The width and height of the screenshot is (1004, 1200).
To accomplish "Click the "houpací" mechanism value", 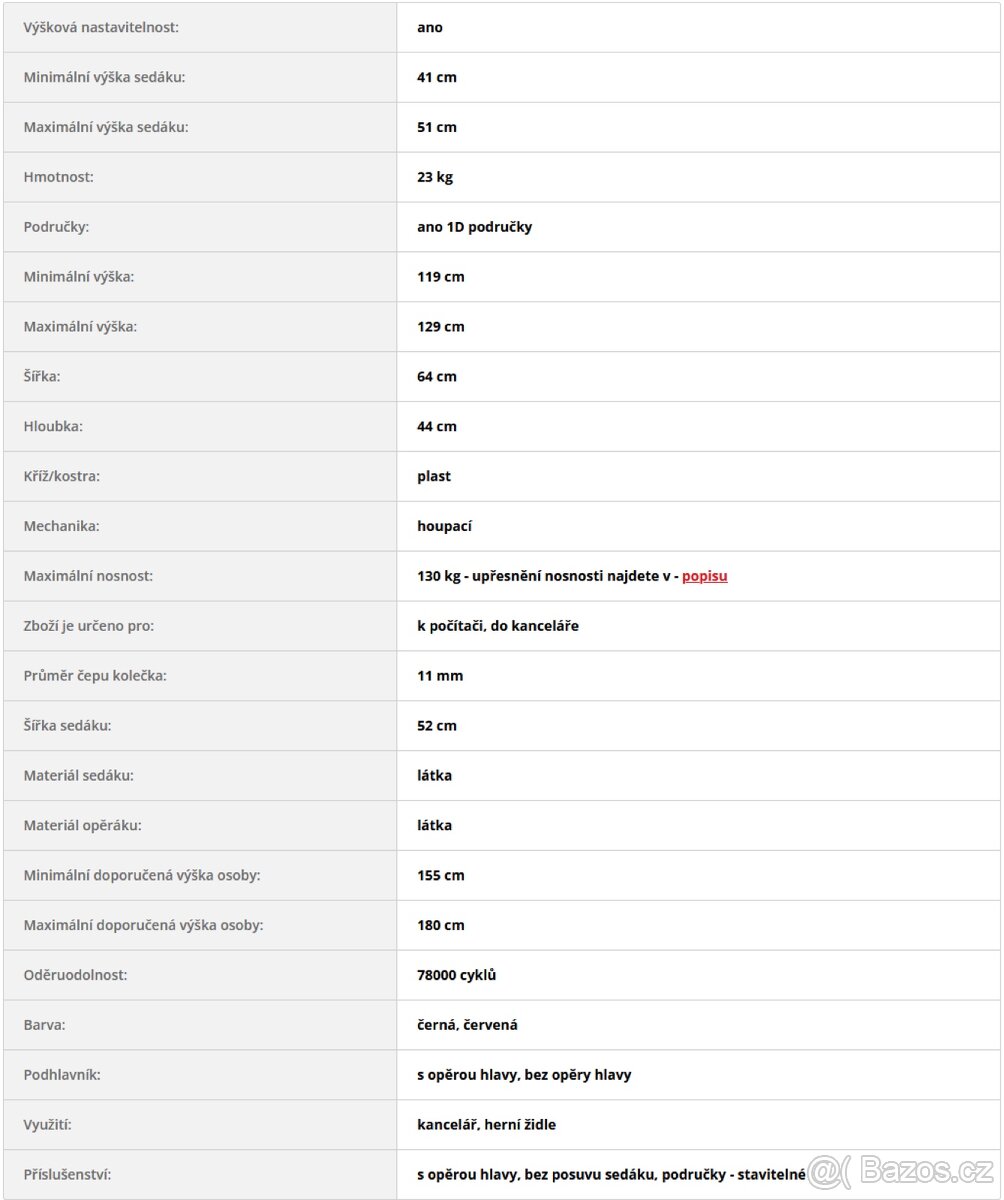I will 444,526.
